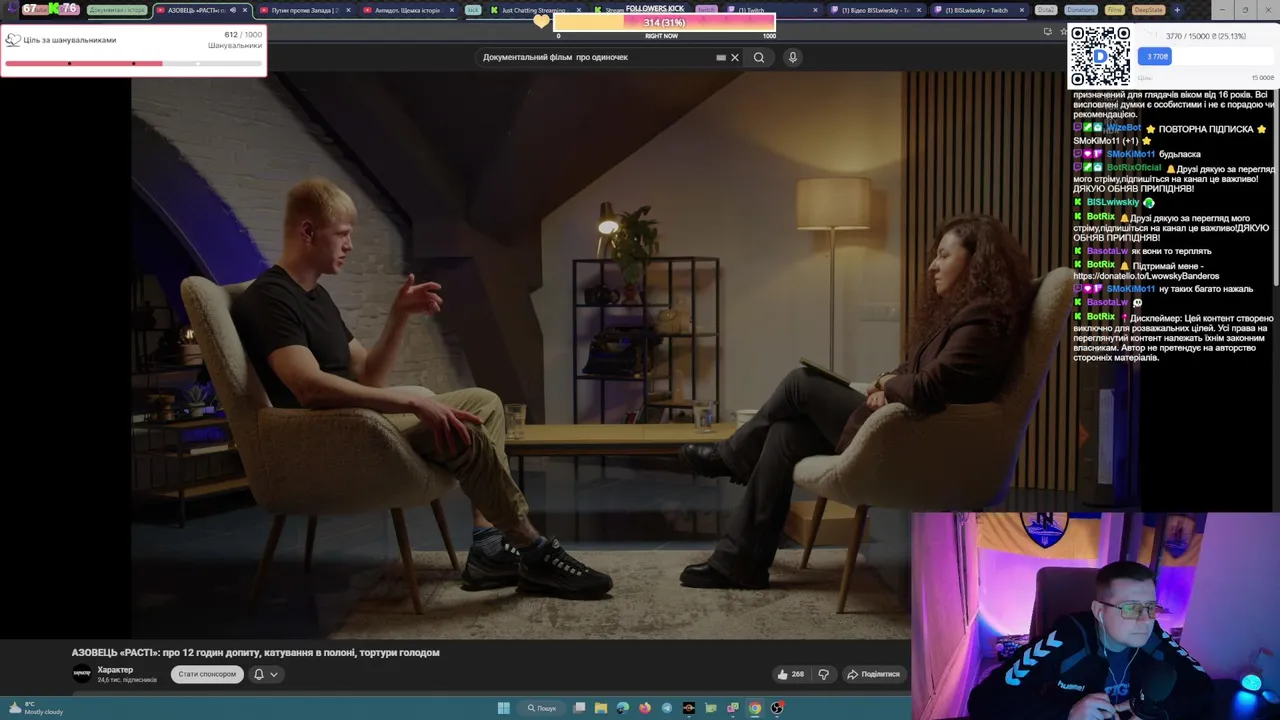Switch to the Антидот. Щемка історія tab
Screen dimensions: 1280x720
[407, 10]
